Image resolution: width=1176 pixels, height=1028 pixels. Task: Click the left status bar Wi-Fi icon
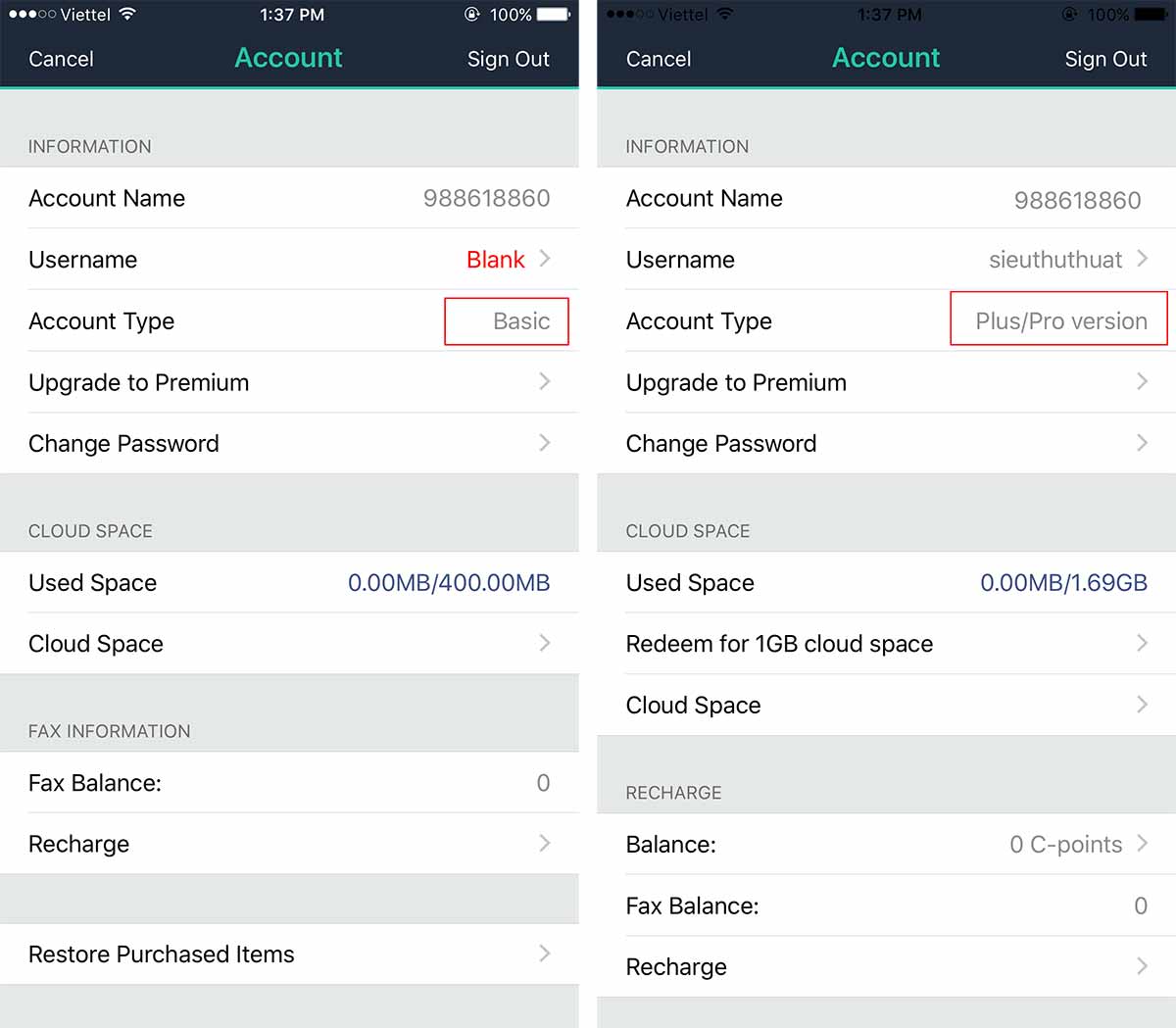pos(127,14)
